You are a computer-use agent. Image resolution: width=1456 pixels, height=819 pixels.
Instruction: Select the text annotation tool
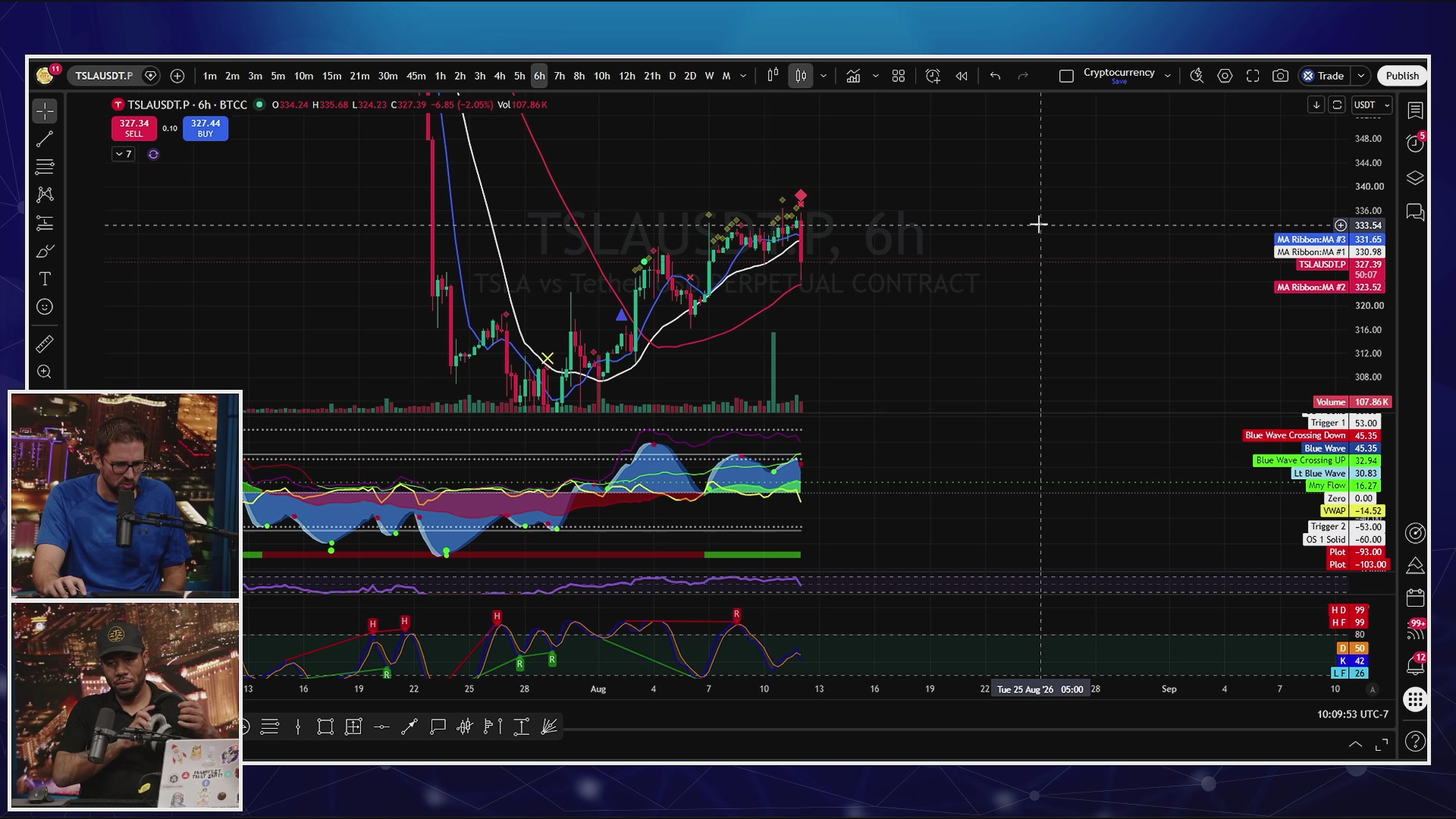45,279
